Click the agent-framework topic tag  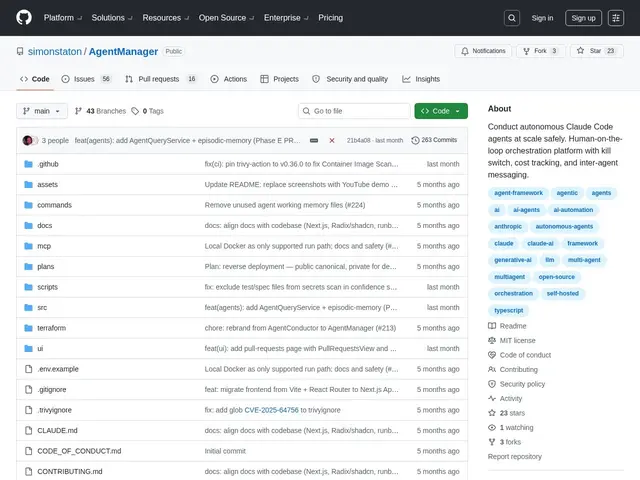click(x=518, y=193)
